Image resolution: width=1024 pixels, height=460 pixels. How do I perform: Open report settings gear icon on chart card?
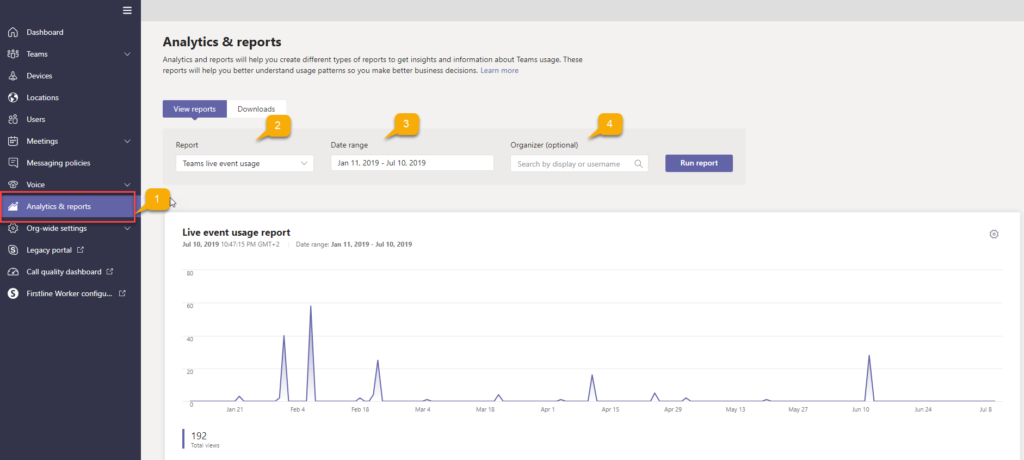[x=994, y=234]
